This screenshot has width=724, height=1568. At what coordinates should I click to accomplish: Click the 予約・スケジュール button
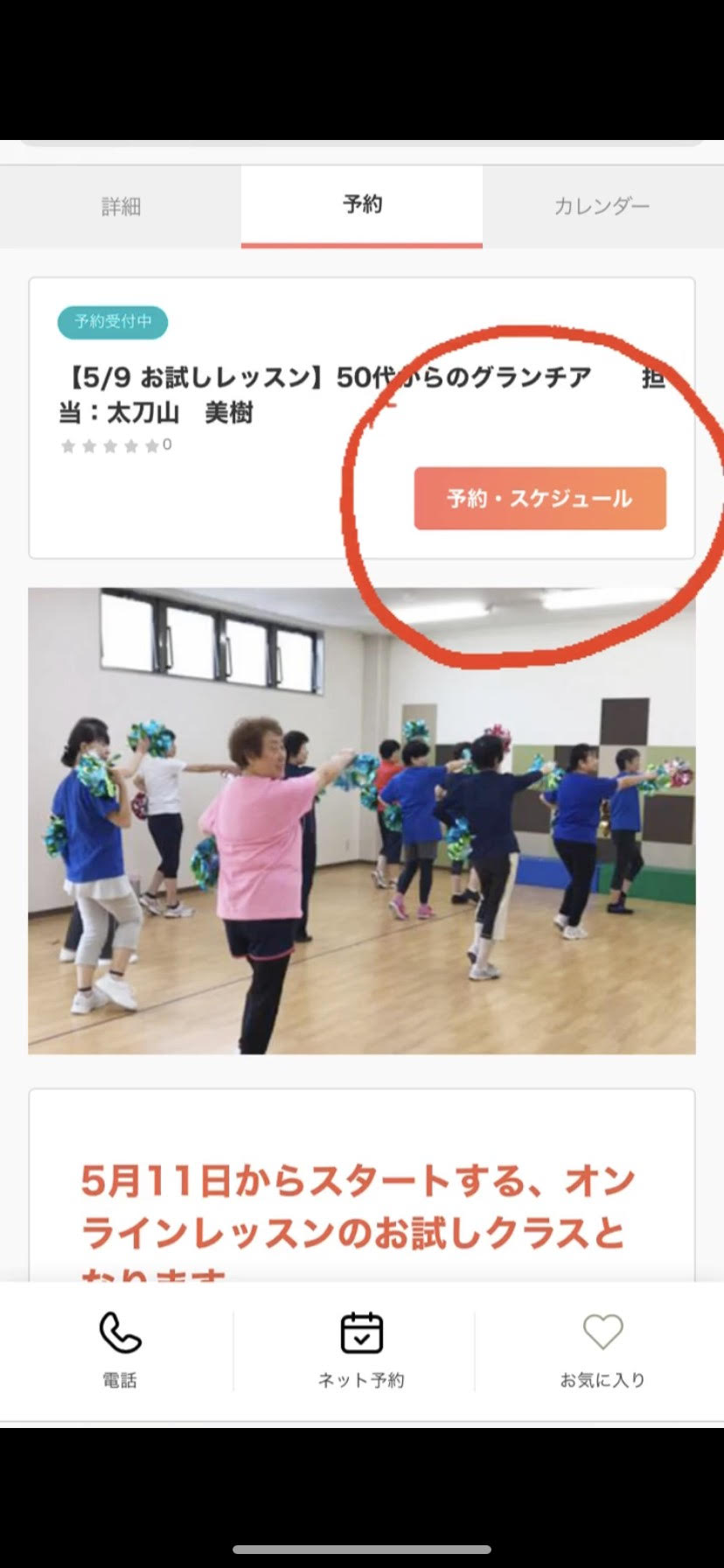point(540,499)
